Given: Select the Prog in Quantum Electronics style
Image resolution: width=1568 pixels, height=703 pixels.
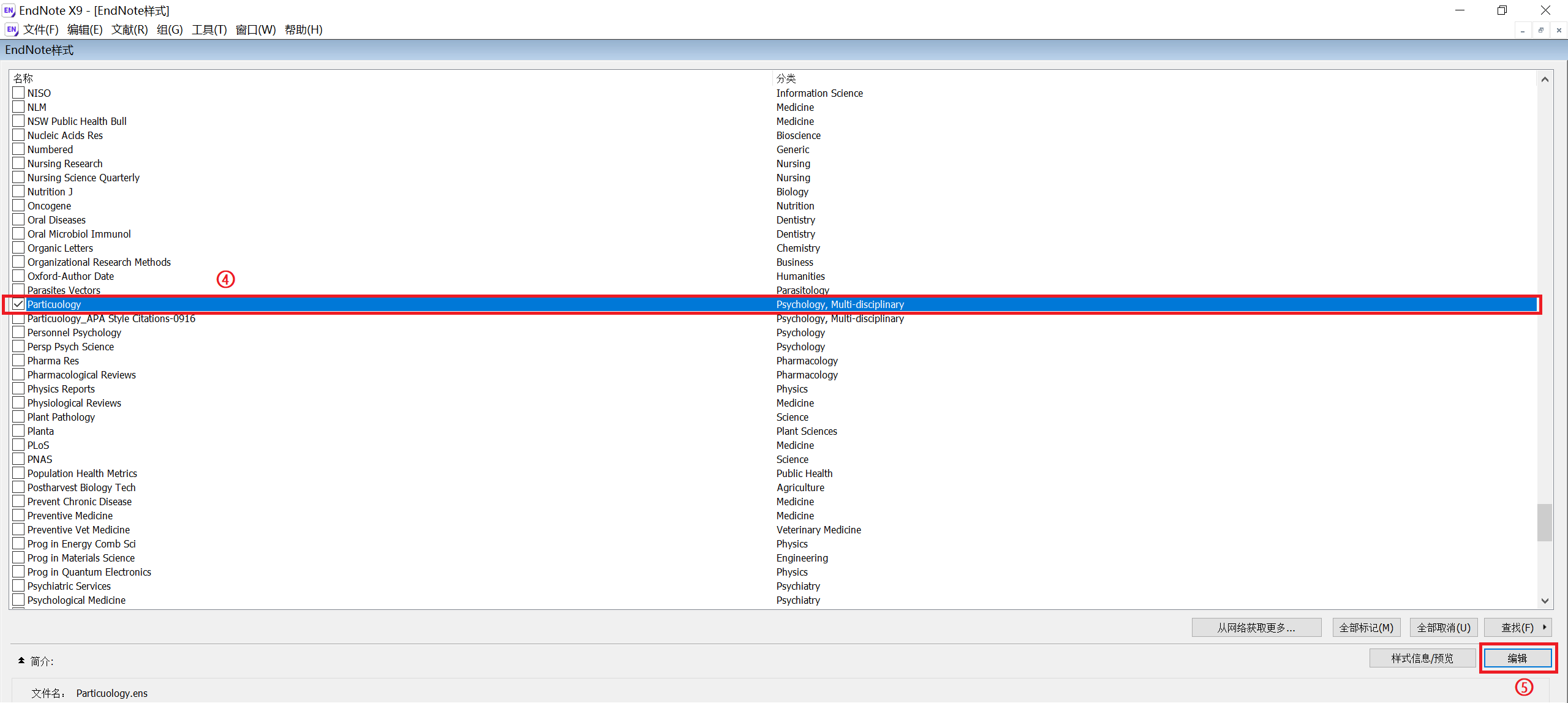Looking at the screenshot, I should tap(89, 572).
